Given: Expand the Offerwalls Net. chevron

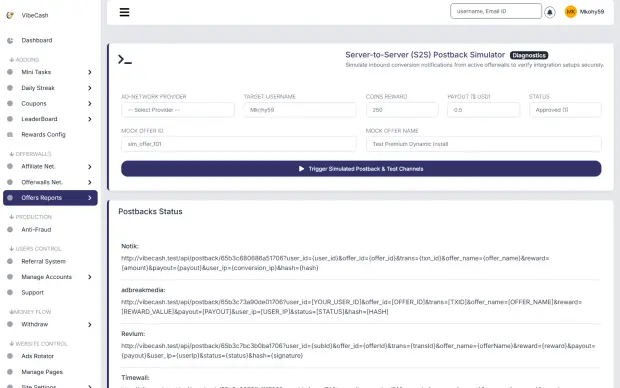Looking at the screenshot, I should (x=90, y=182).
